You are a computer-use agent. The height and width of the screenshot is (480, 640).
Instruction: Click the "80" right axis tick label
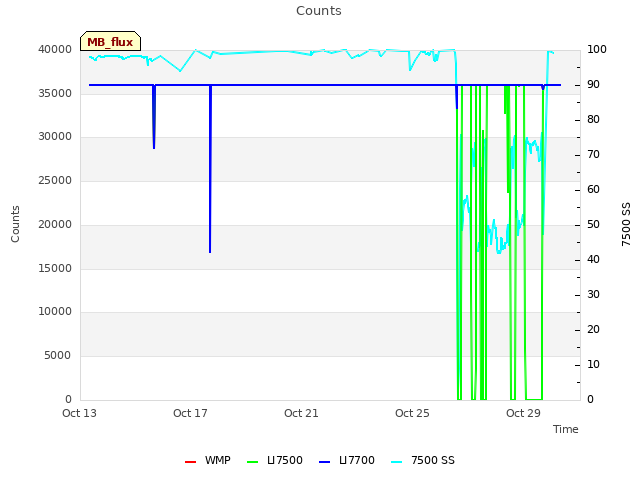point(593,120)
